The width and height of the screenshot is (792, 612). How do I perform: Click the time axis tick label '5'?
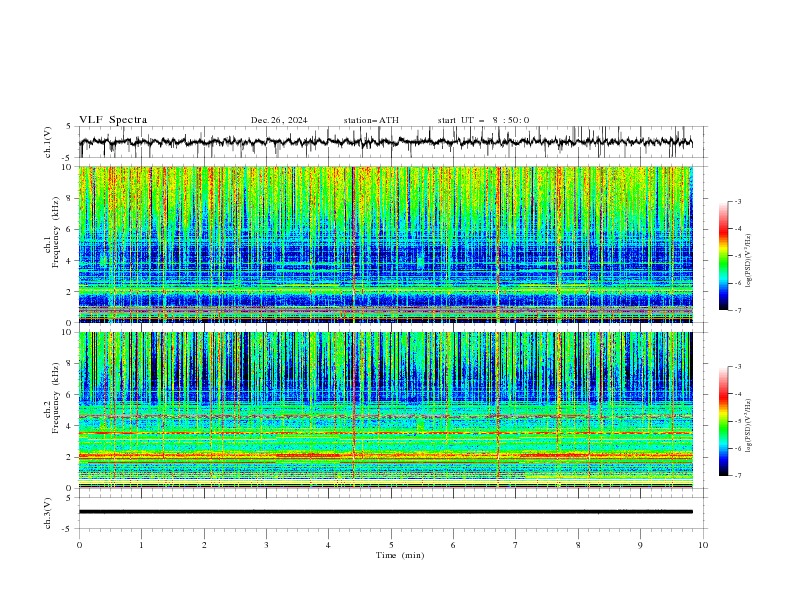pyautogui.click(x=391, y=545)
